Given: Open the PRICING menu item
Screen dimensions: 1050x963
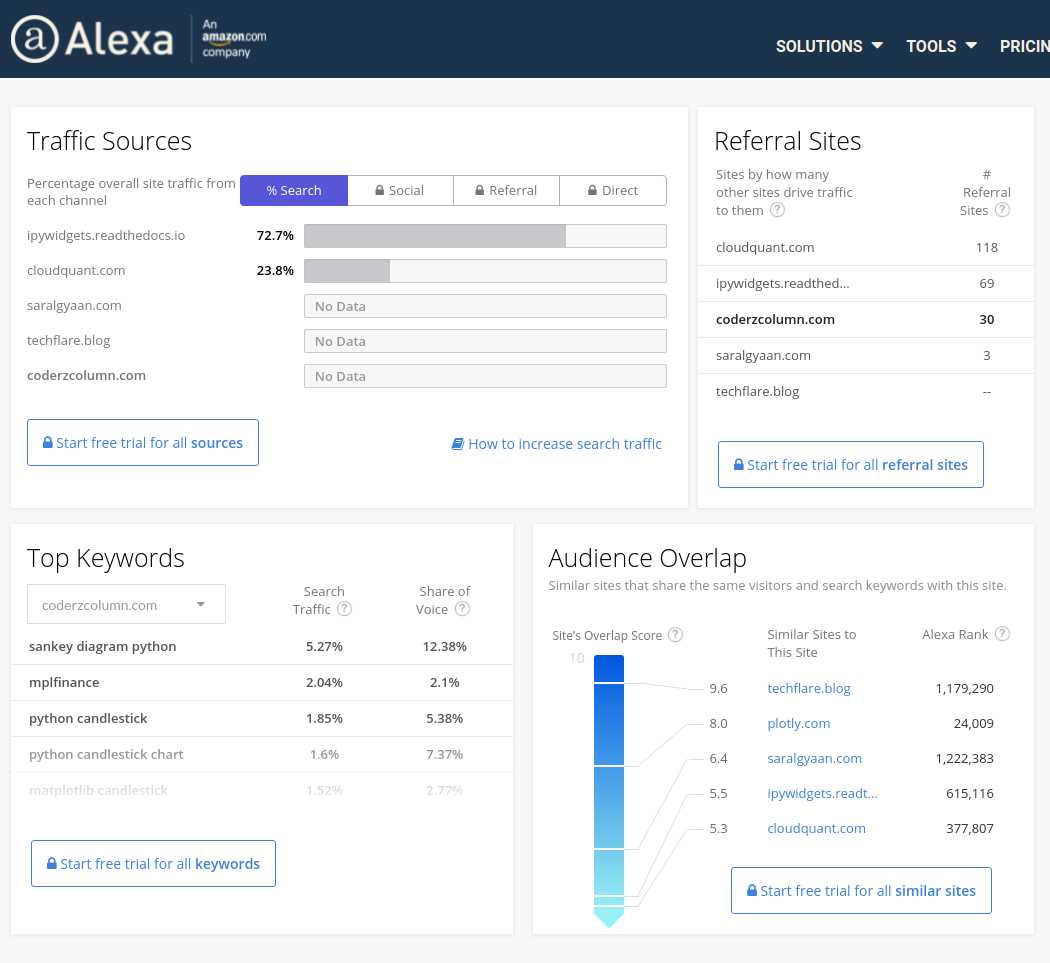Looking at the screenshot, I should pyautogui.click(x=1025, y=46).
